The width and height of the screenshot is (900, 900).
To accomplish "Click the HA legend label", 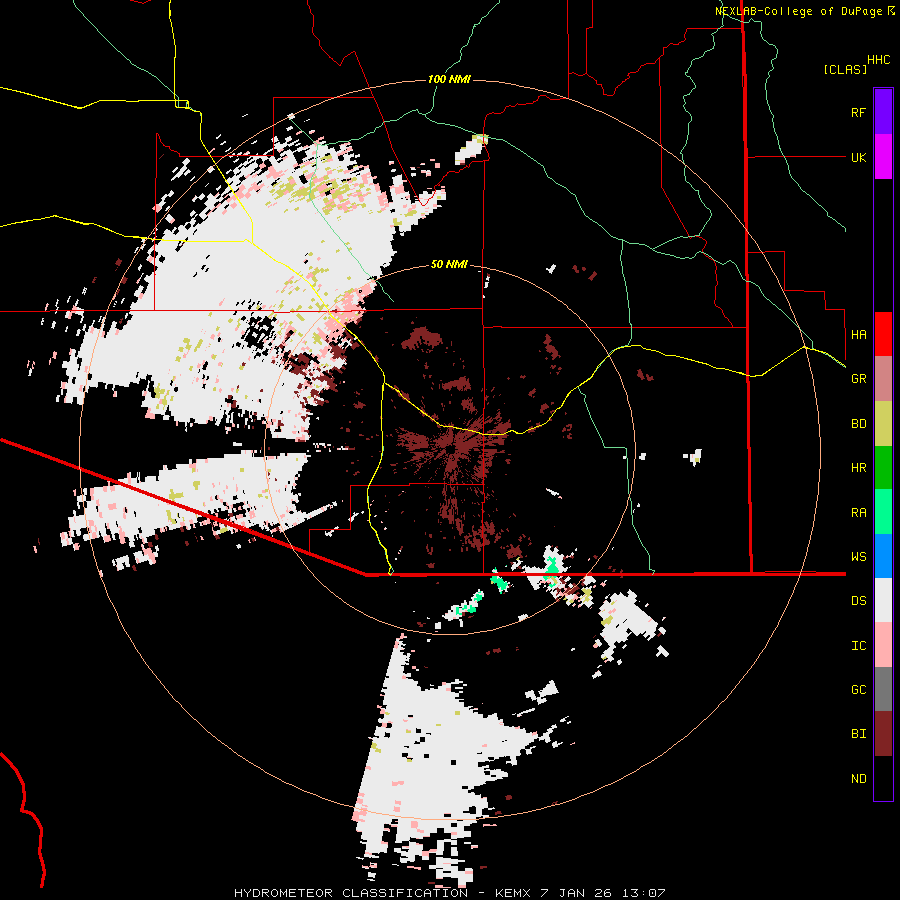I will [x=858, y=334].
